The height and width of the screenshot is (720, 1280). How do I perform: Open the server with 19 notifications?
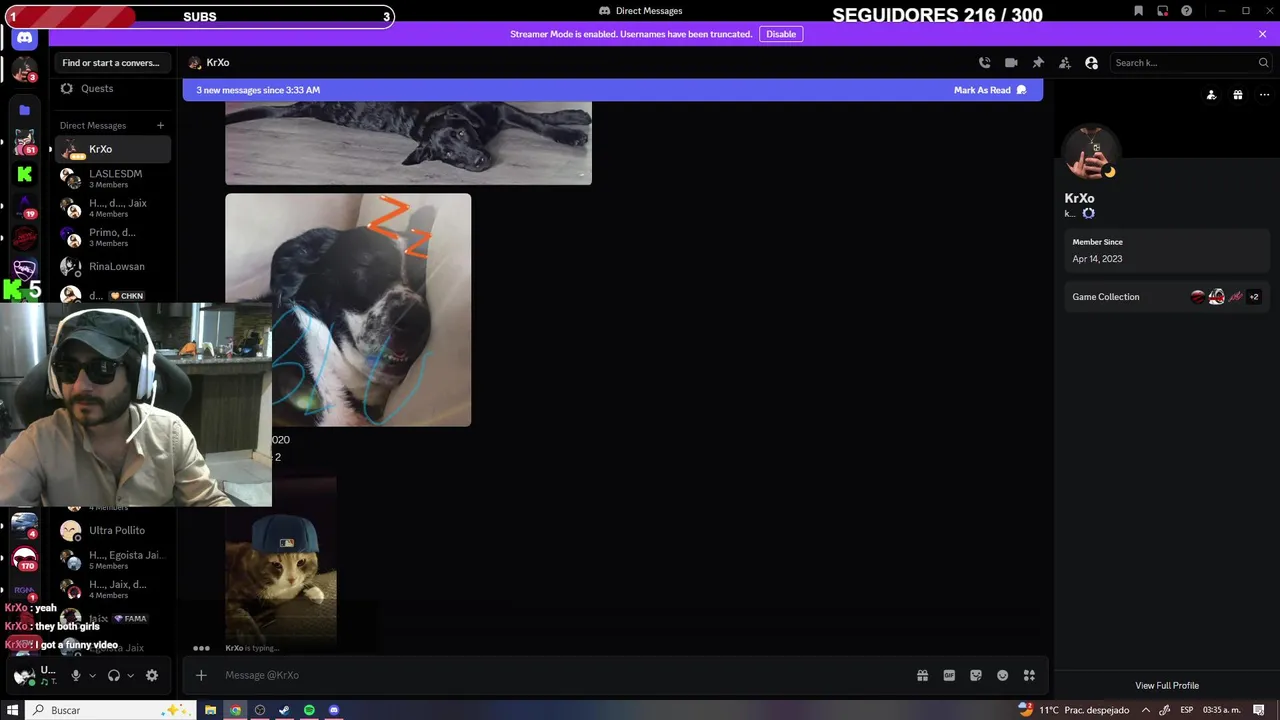(25, 206)
